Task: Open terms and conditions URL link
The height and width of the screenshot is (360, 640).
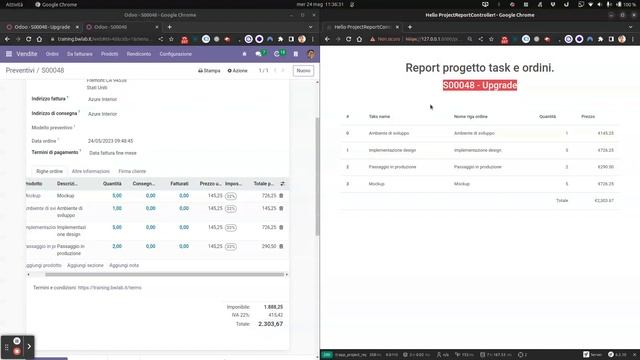Action: 109,288
